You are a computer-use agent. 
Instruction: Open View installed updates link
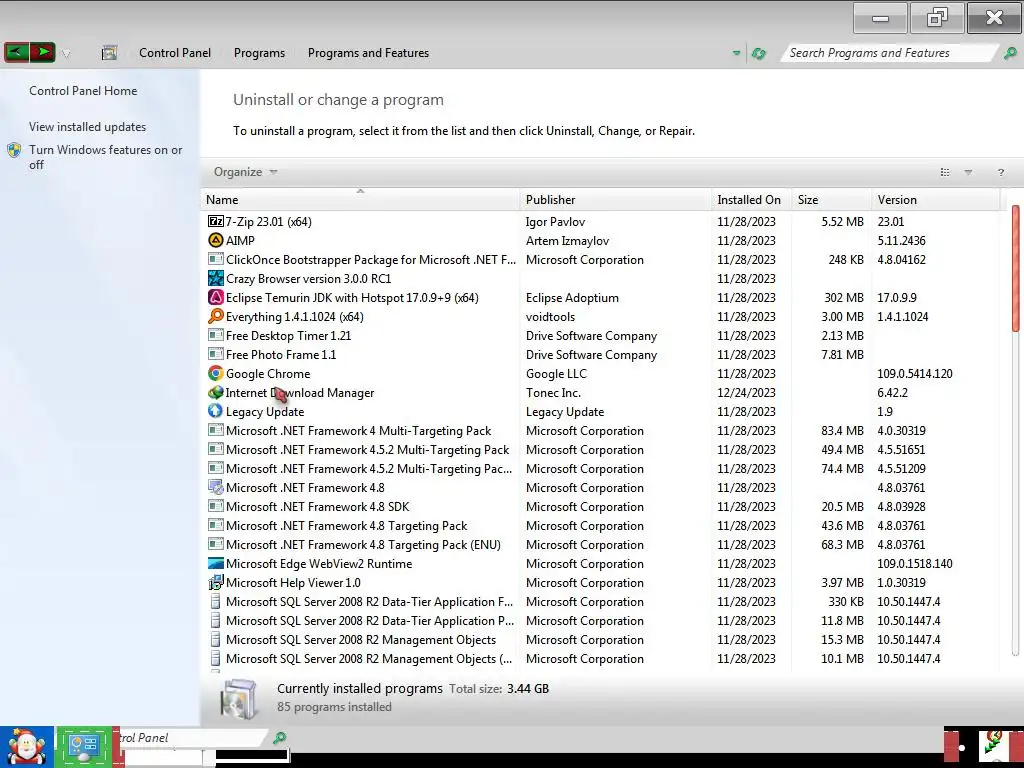[88, 127]
